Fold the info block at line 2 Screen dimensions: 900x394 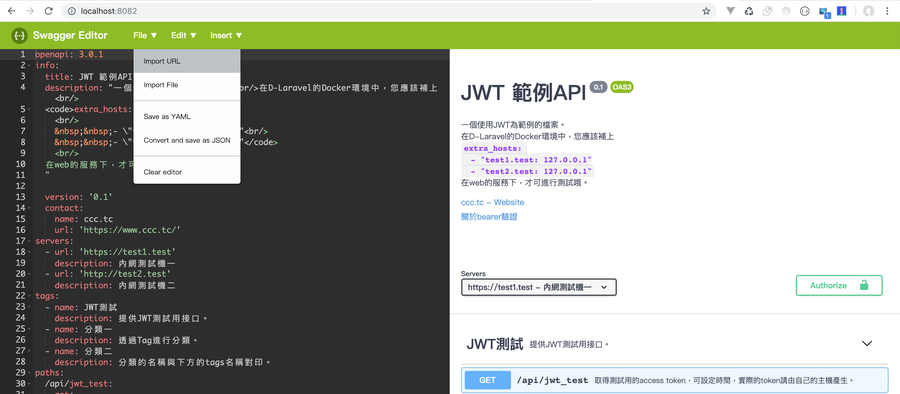point(30,65)
